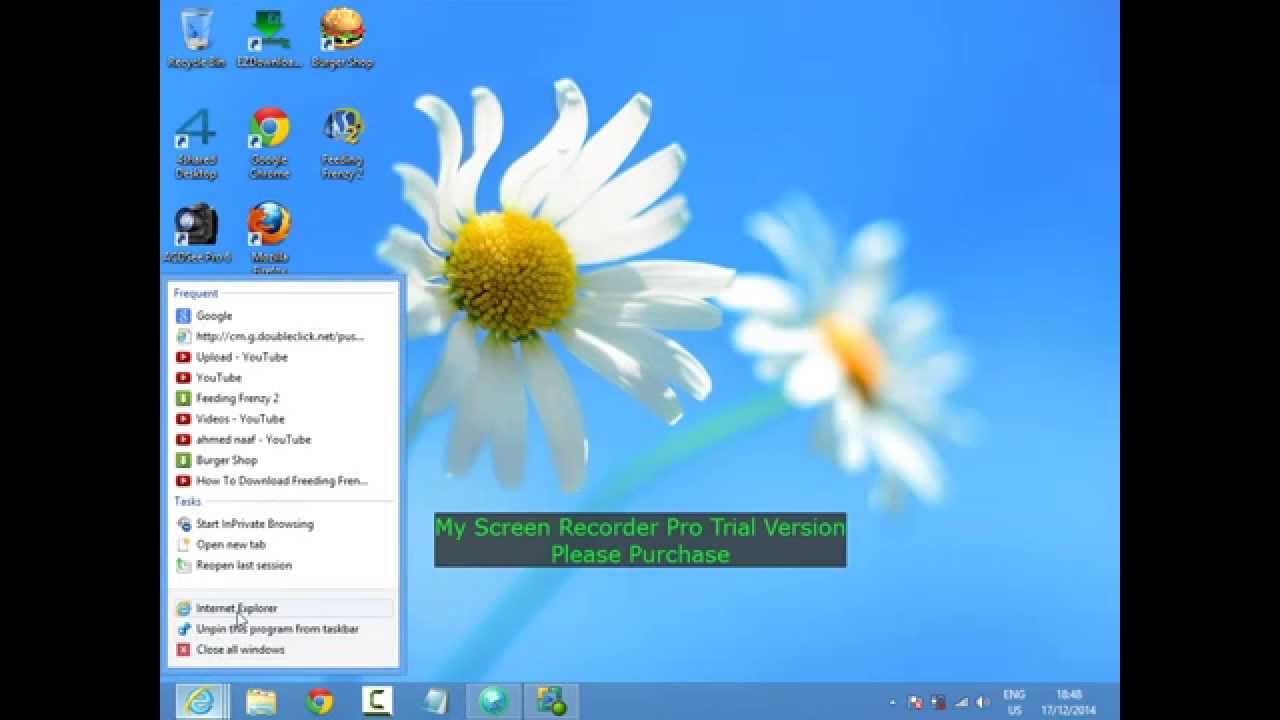Select Unpin this program from taskbar
Screen dimensions: 1280x720
[x=283, y=629]
